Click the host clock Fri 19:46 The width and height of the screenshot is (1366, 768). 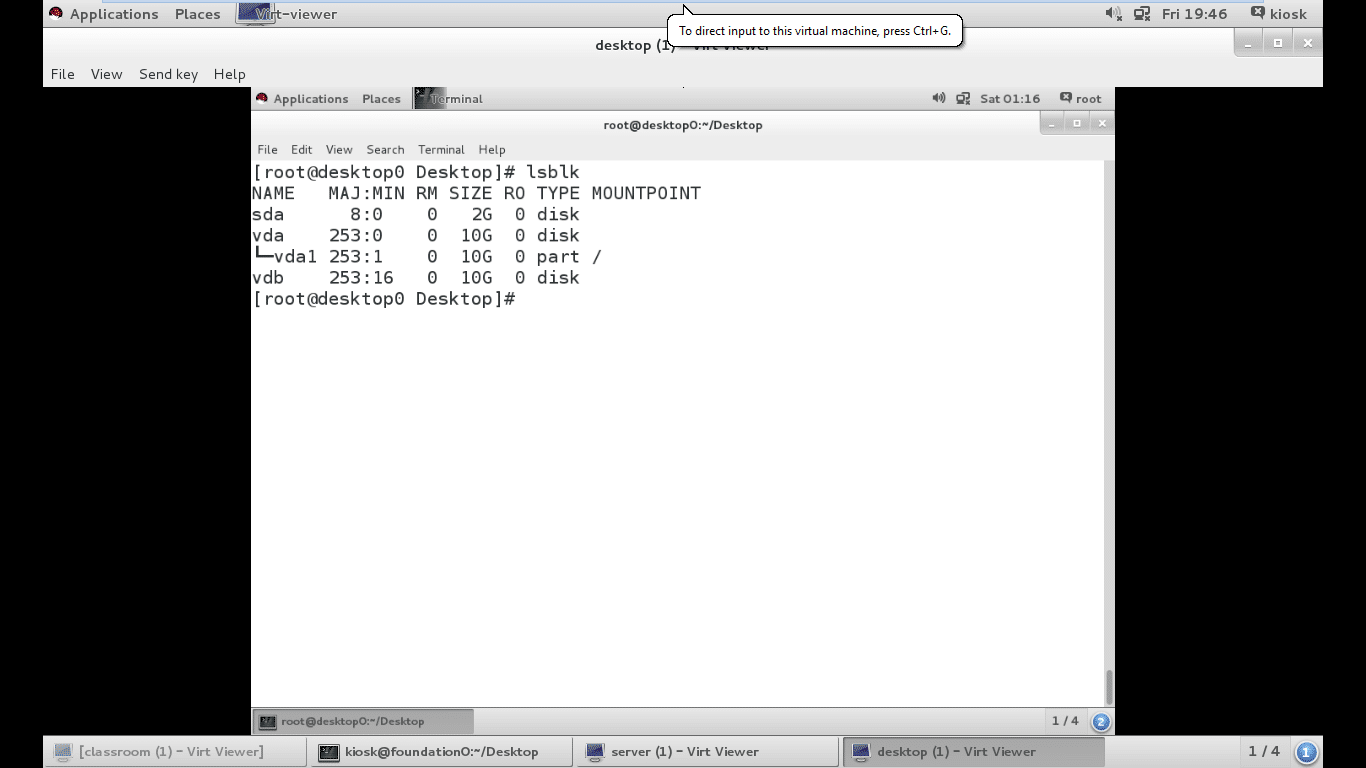pos(1194,14)
